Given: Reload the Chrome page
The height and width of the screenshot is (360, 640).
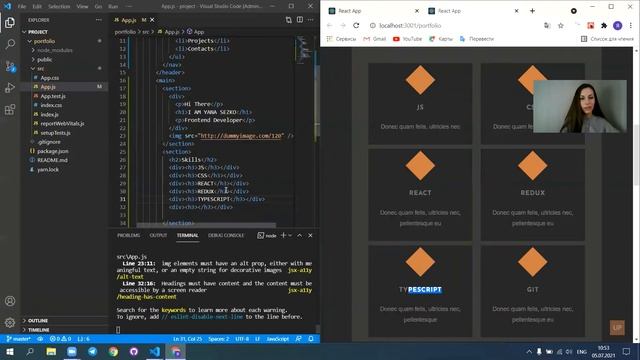Looking at the screenshot, I should (356, 25).
